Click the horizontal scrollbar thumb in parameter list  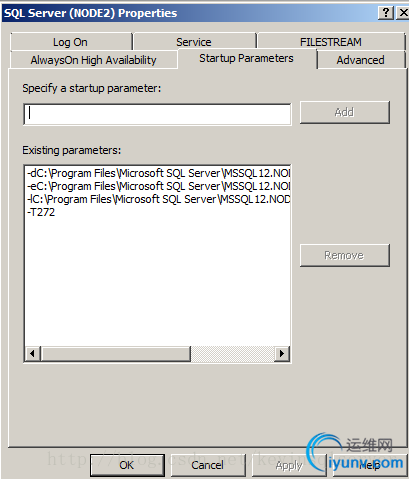point(116,353)
